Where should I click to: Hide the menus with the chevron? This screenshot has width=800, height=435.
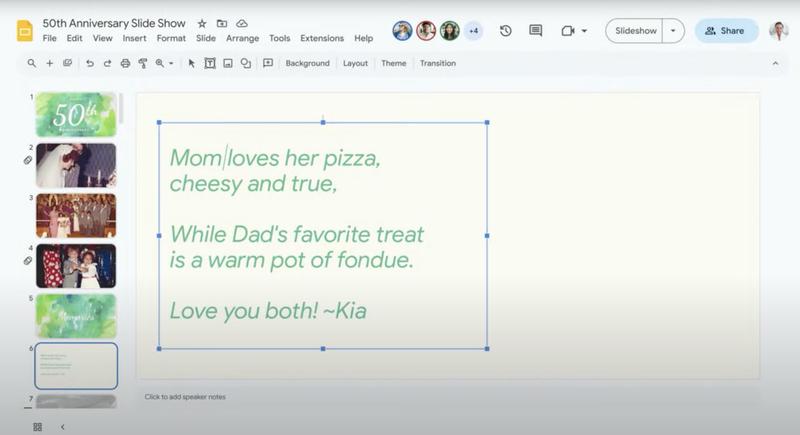point(775,63)
